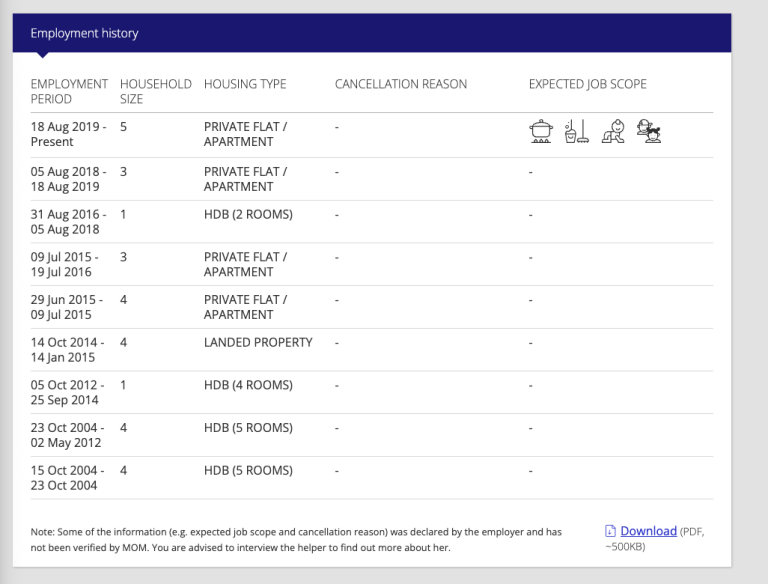This screenshot has width=768, height=584.
Task: Select the 15 Oct 2004 - 23 Oct 2004 row
Action: coord(372,478)
